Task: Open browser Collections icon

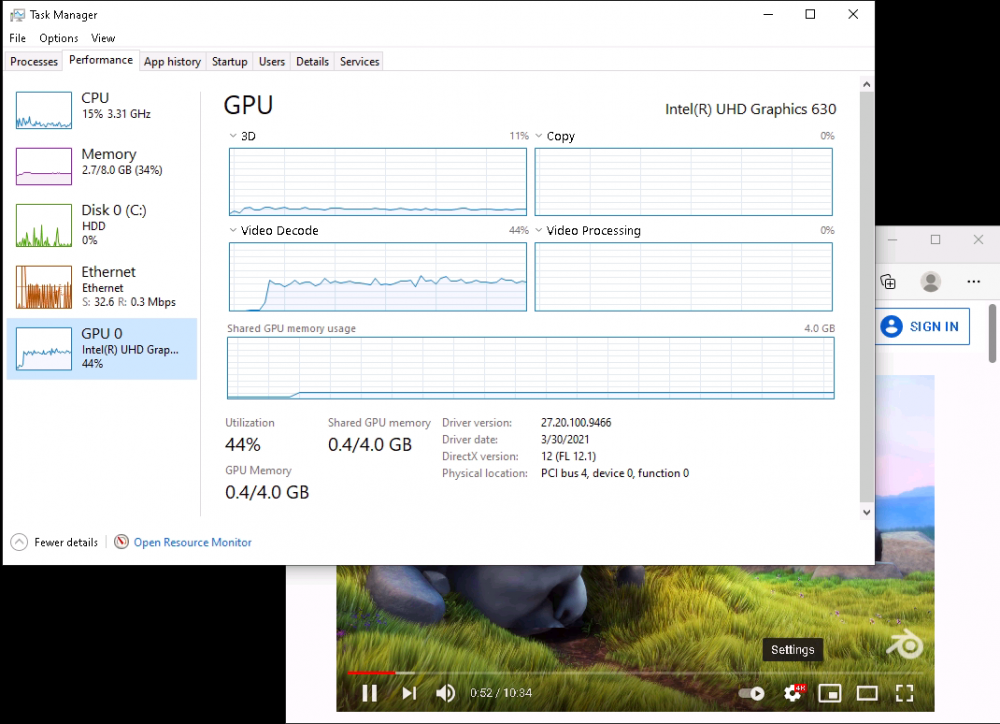Action: [x=888, y=281]
